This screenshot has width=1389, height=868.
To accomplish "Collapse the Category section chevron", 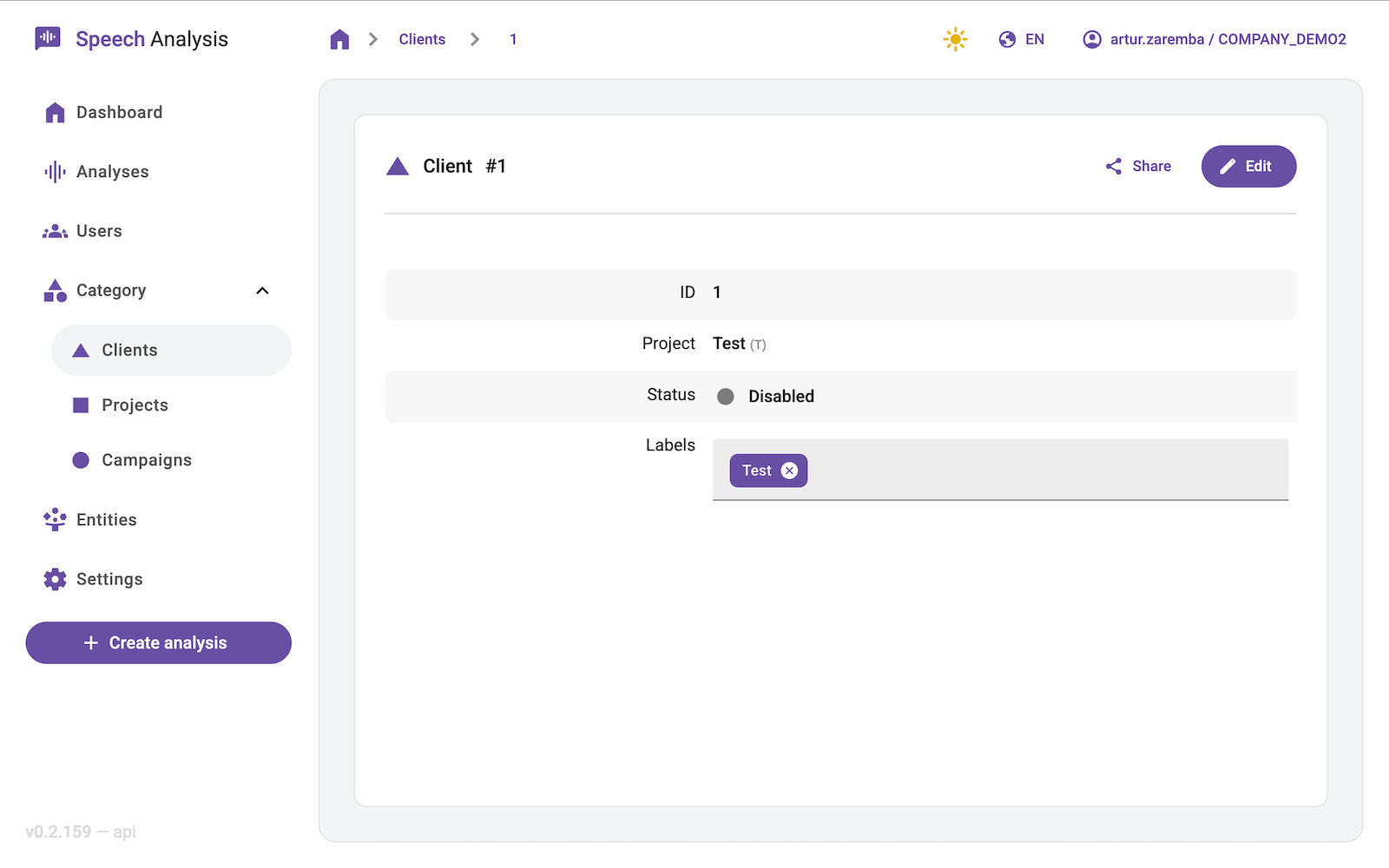I will pos(262,291).
